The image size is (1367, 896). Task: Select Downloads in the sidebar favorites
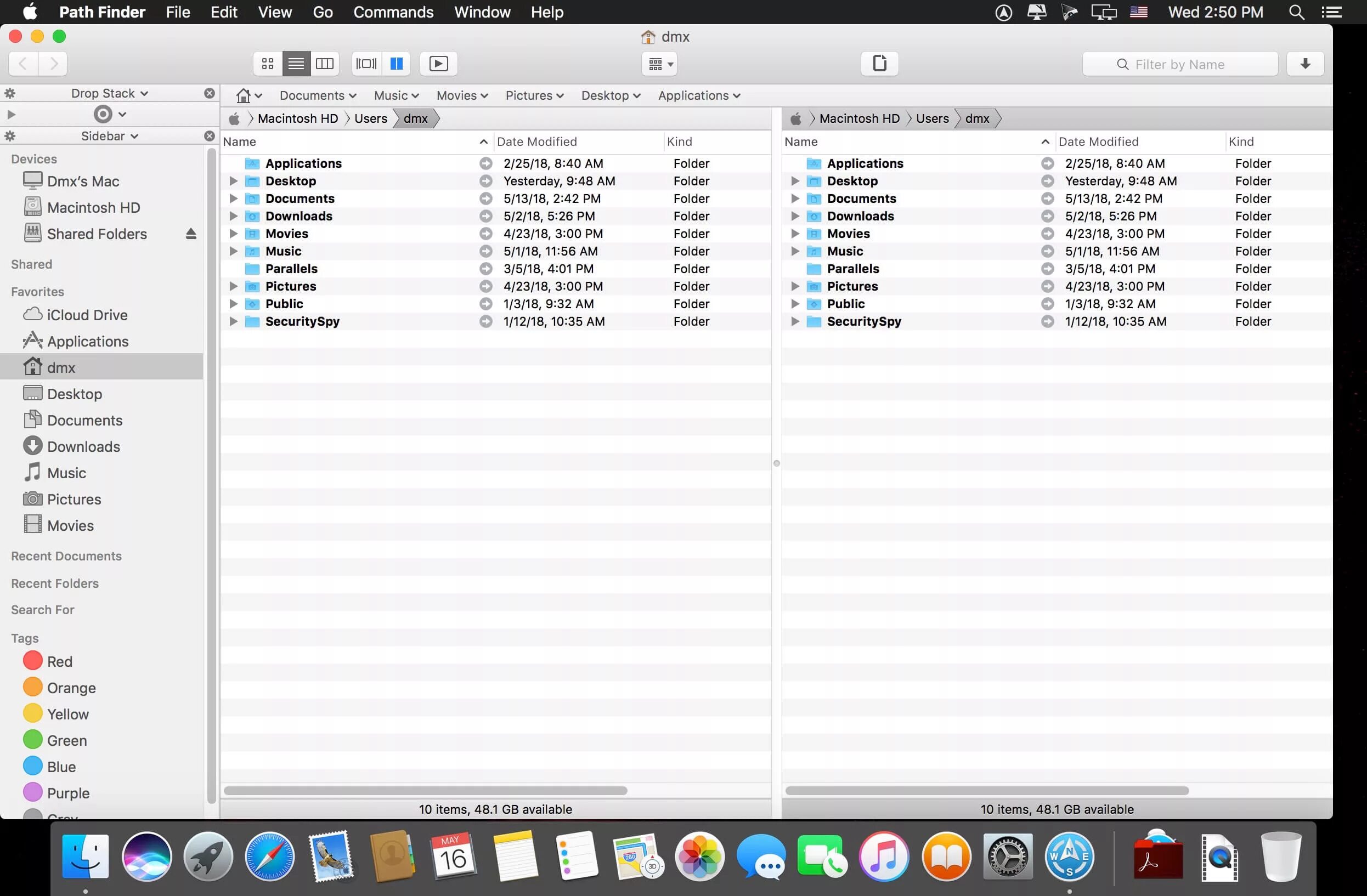[83, 446]
